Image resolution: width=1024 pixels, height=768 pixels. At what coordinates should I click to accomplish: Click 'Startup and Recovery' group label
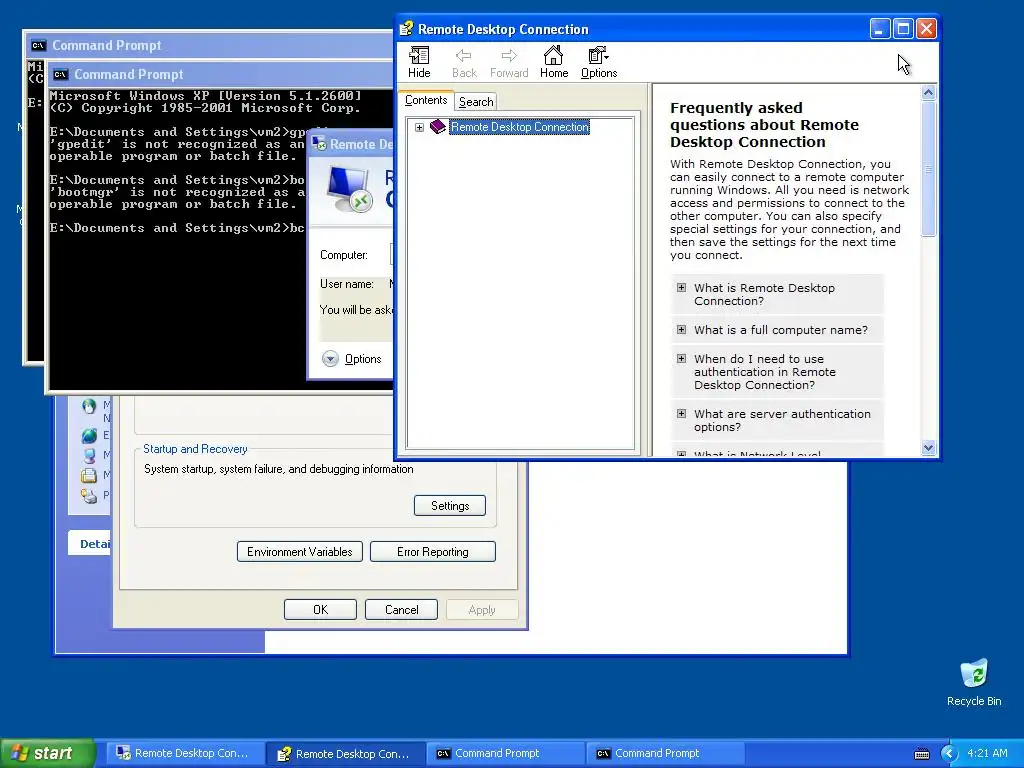point(195,449)
